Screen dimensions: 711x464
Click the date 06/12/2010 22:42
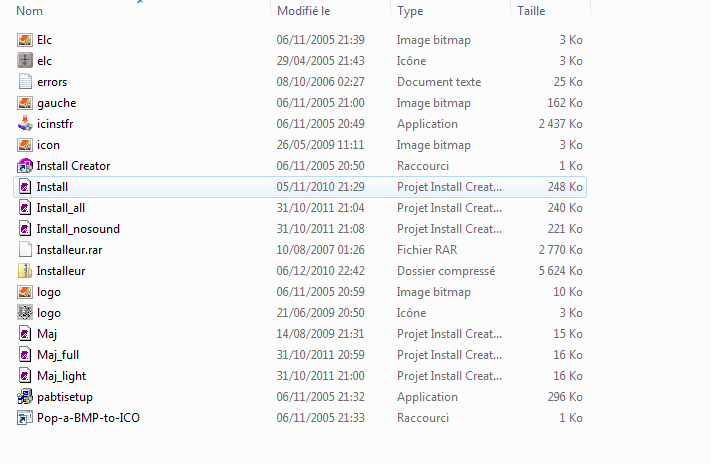[321, 271]
